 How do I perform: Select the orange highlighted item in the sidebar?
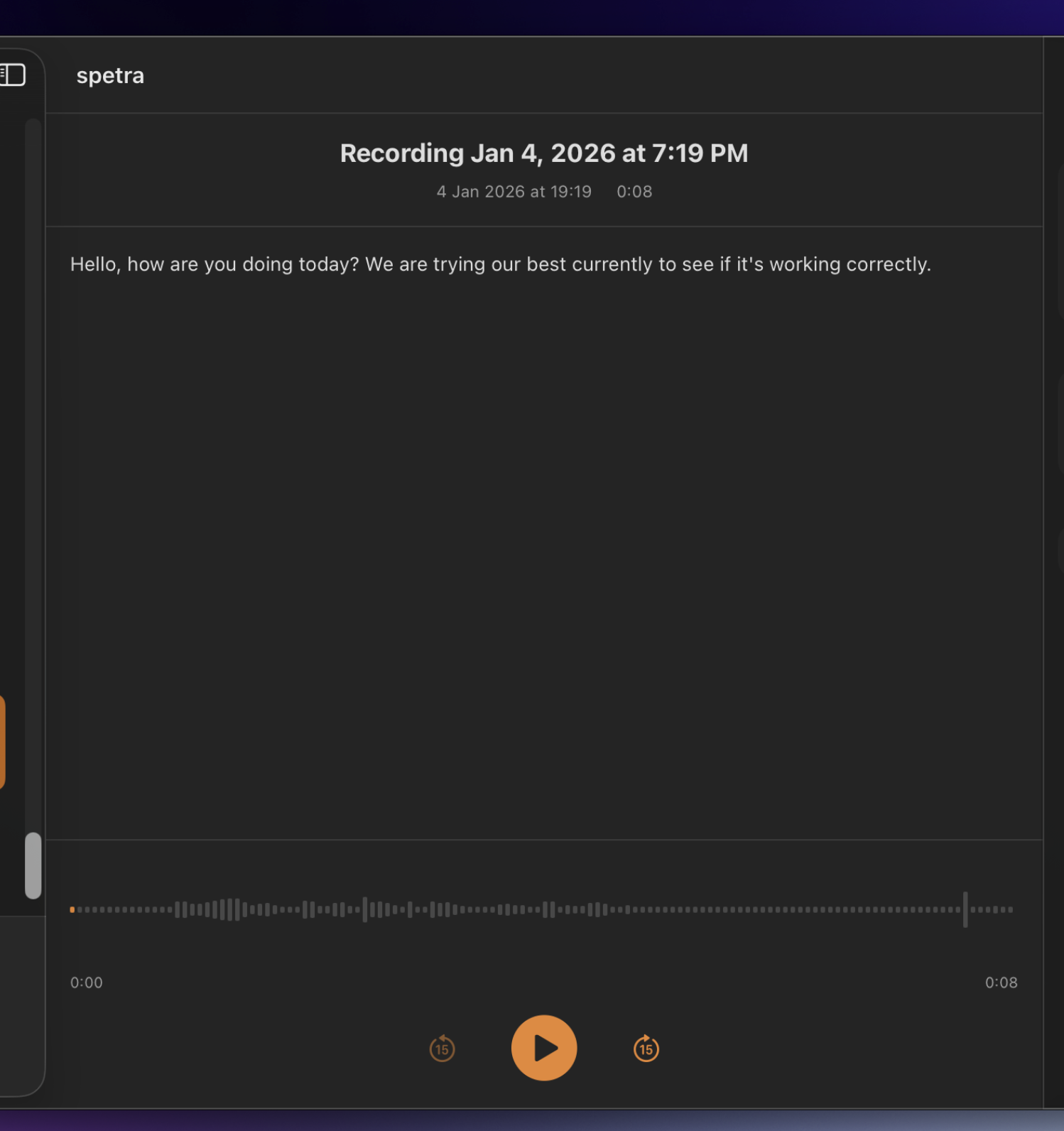click(2, 742)
